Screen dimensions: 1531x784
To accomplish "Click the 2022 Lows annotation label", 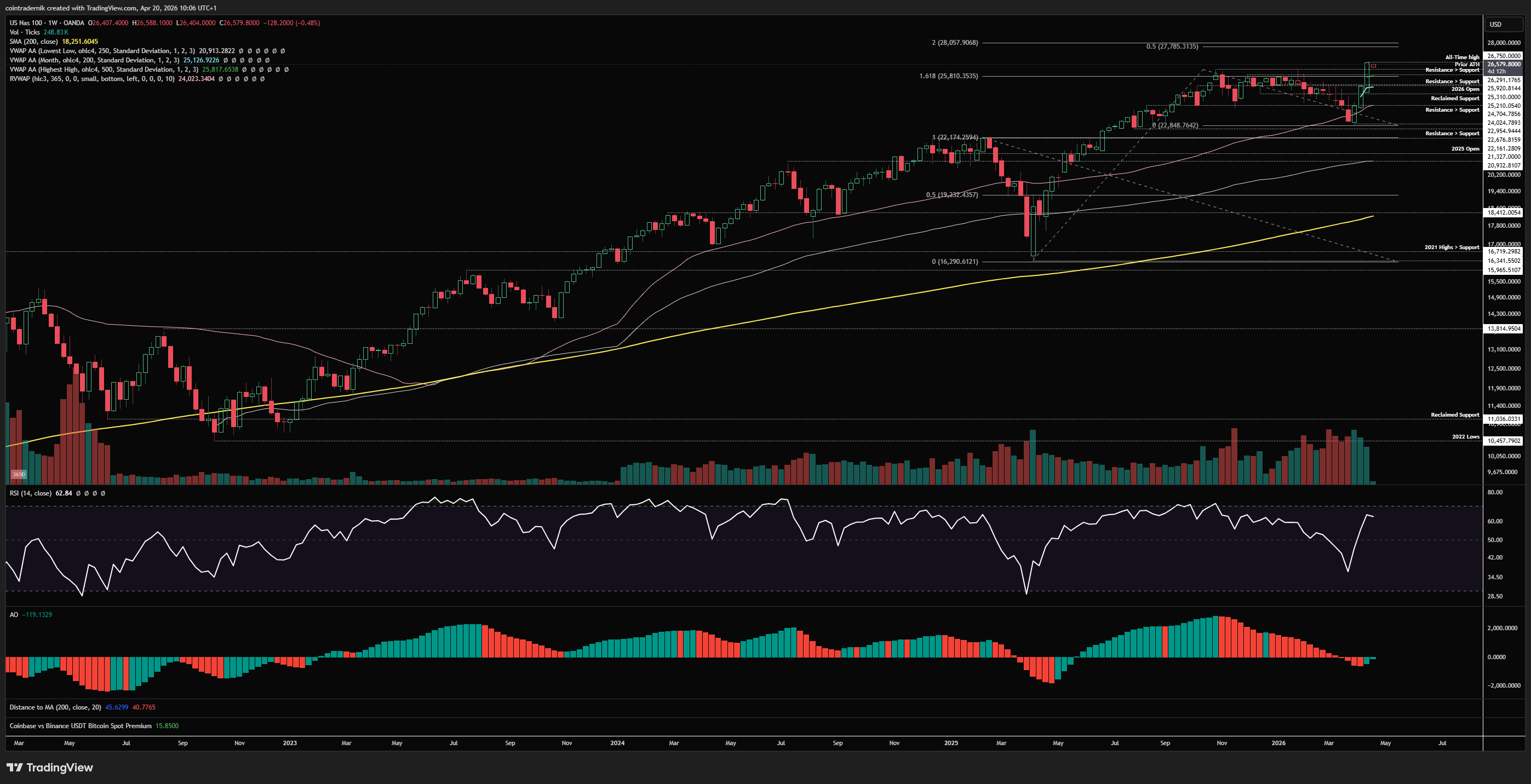I will pos(1465,436).
